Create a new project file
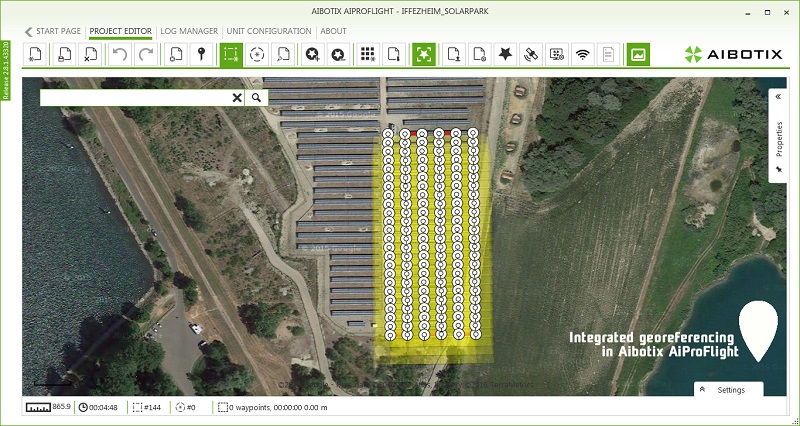This screenshot has width=800, height=426. pyautogui.click(x=35, y=54)
